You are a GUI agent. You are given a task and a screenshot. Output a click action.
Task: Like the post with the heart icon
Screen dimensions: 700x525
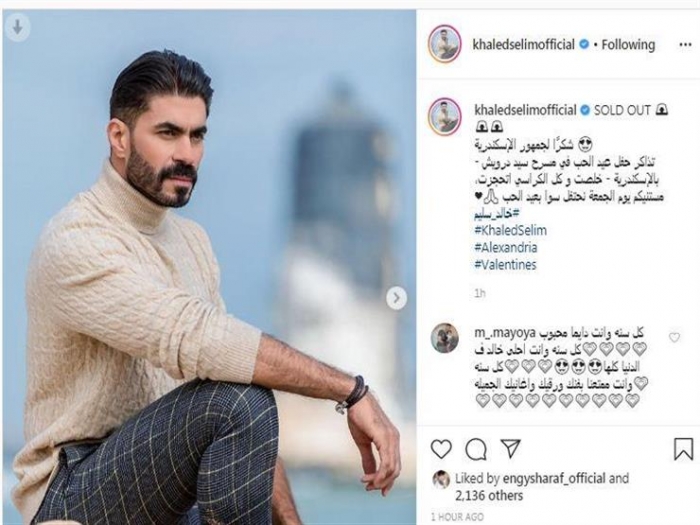point(441,449)
